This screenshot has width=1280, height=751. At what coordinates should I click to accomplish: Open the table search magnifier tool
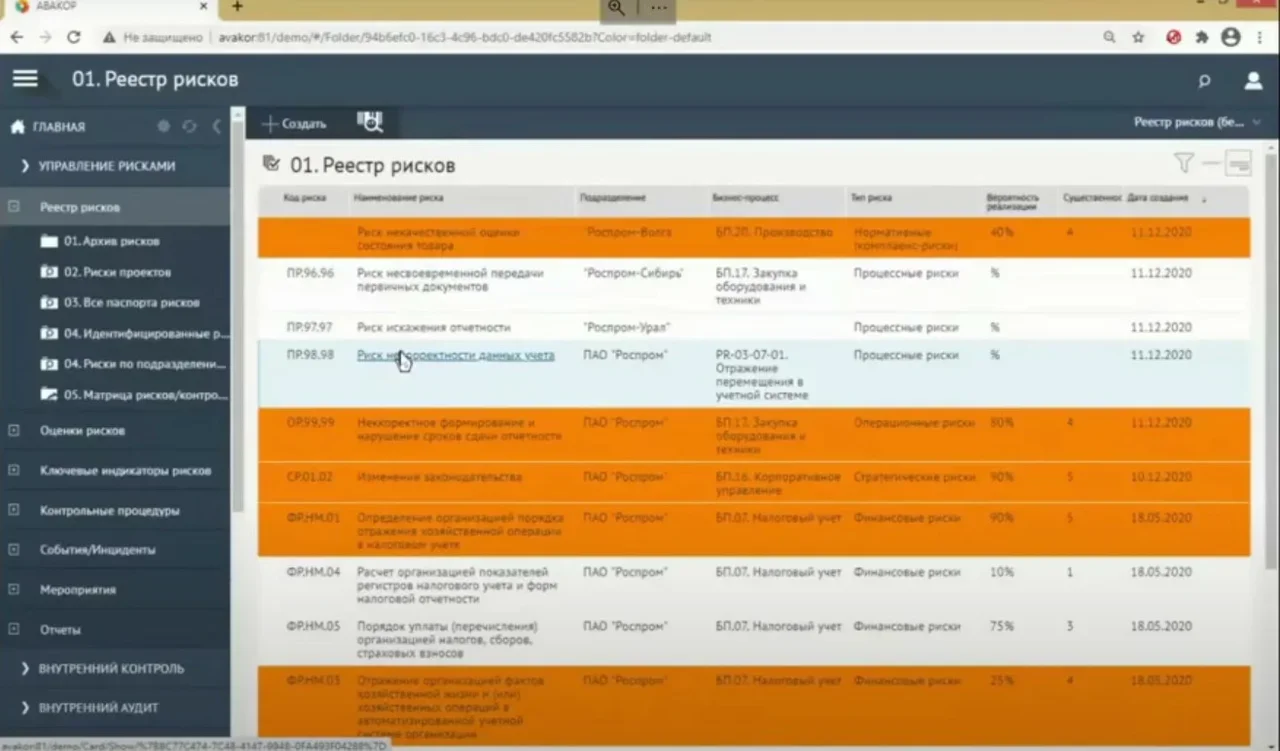pos(370,123)
